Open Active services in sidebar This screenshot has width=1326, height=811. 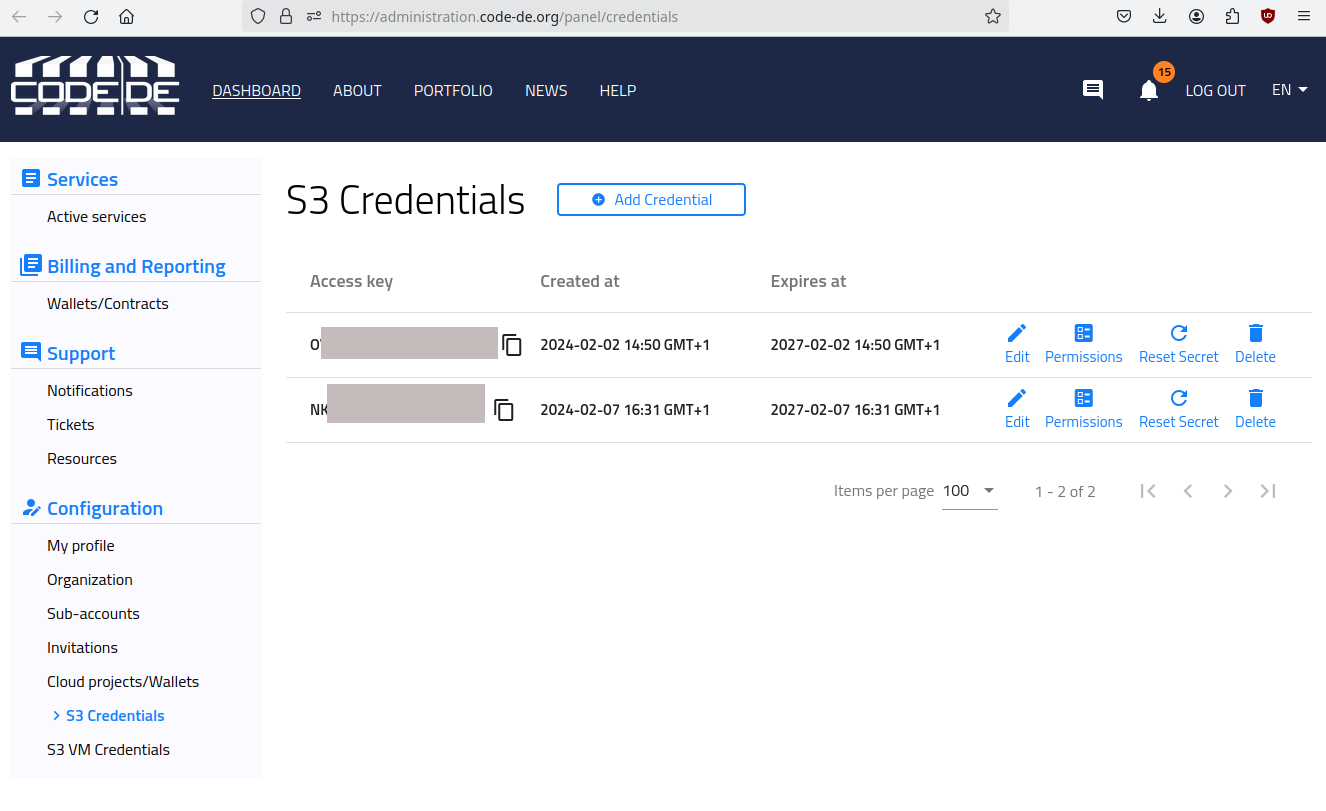96,217
